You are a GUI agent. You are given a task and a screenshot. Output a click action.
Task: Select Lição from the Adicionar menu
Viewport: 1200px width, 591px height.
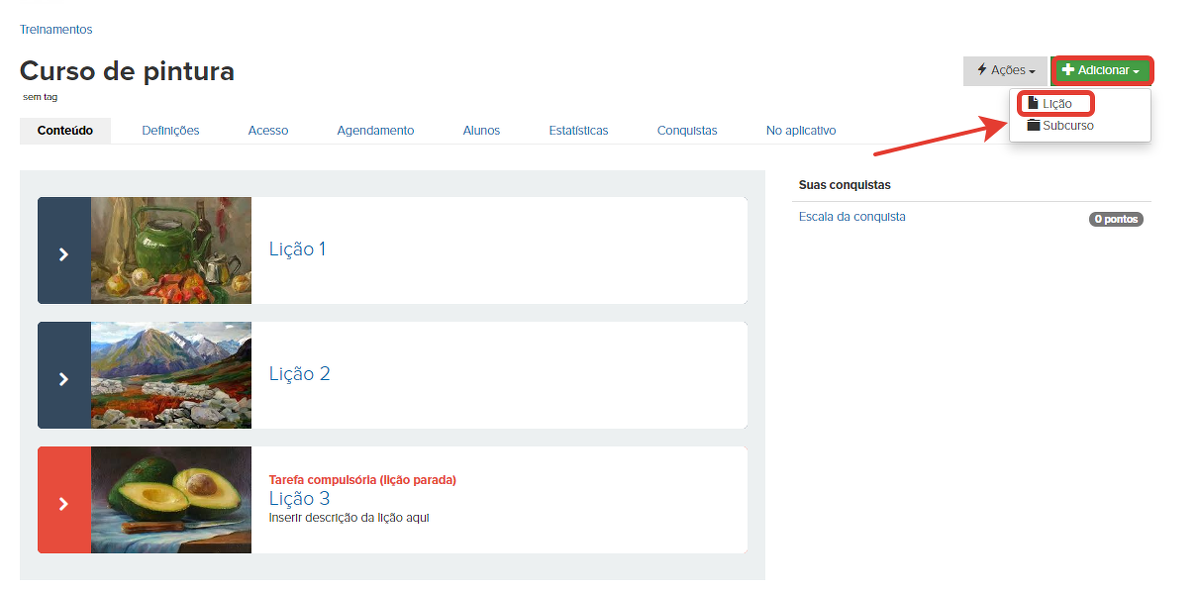pyautogui.click(x=1057, y=104)
